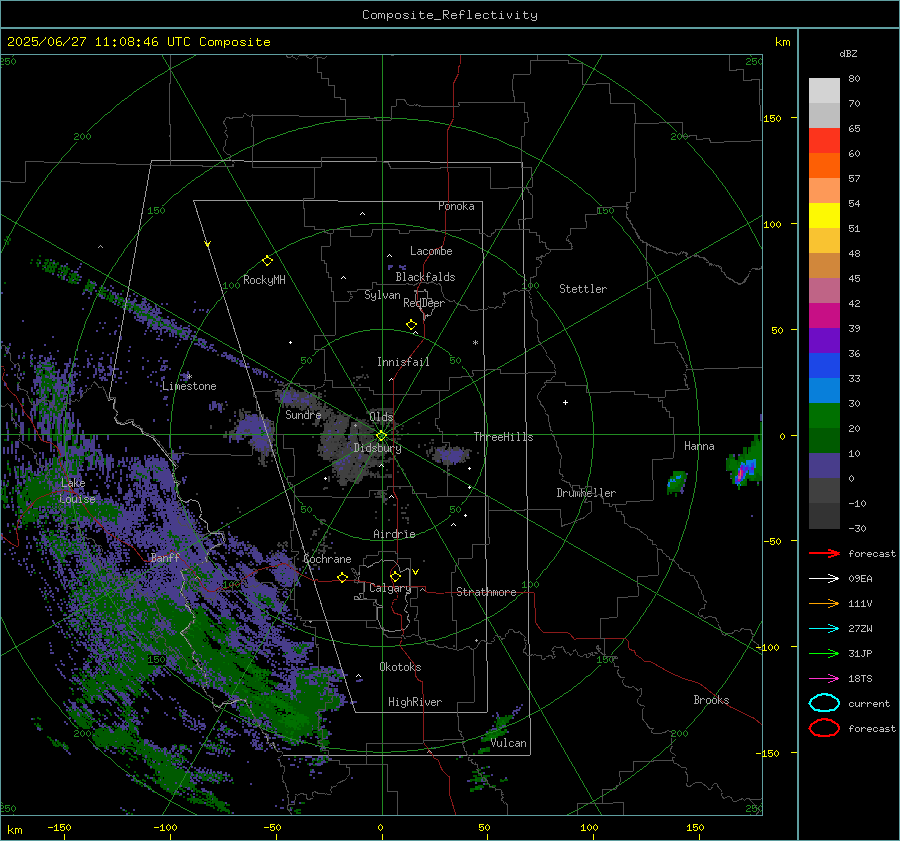Select the Drumheller label
Image resolution: width=900 pixels, height=841 pixels.
(x=586, y=493)
